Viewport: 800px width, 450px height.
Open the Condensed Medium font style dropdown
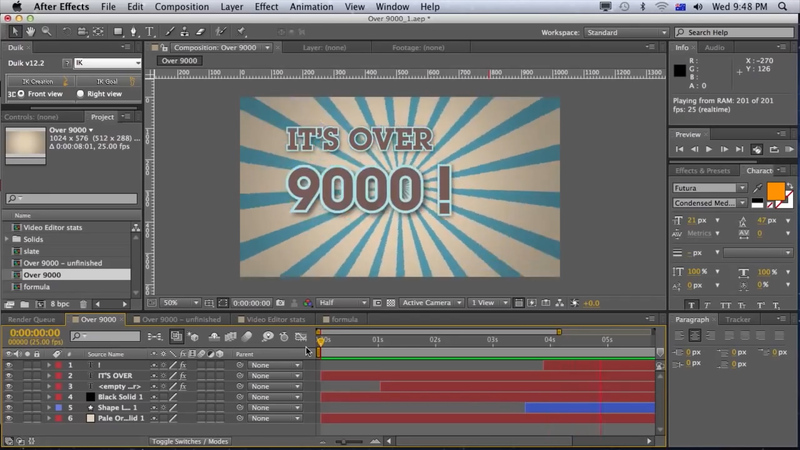click(x=709, y=203)
